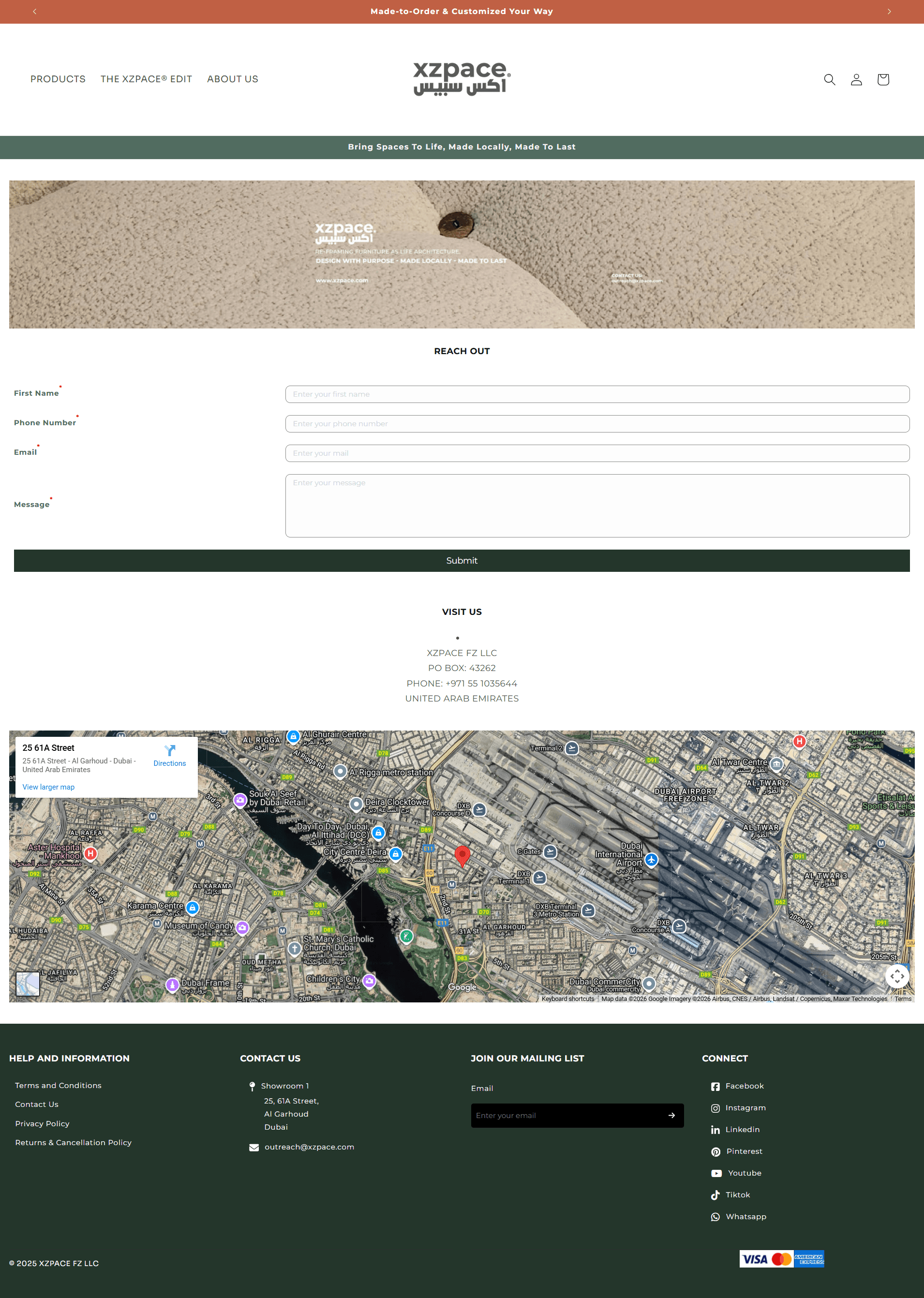
Task: Submit the Reach Out form
Action: pyautogui.click(x=462, y=561)
